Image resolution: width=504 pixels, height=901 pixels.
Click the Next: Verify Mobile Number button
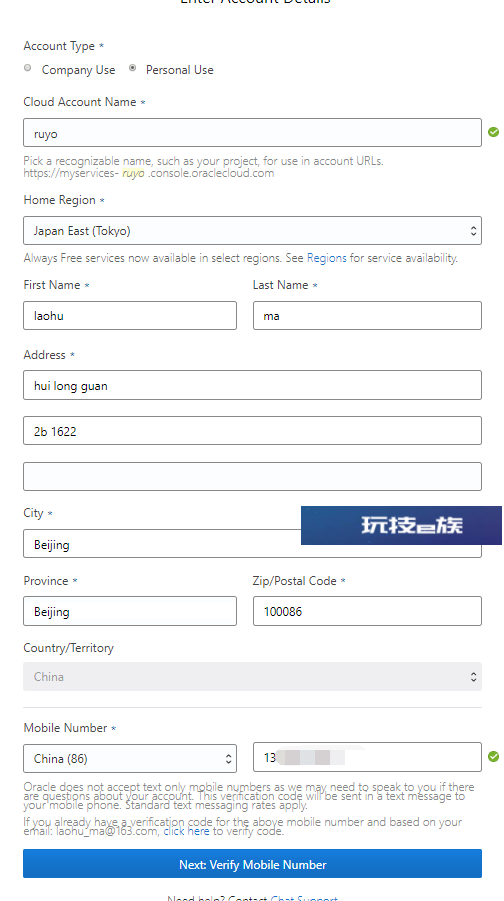click(252, 864)
